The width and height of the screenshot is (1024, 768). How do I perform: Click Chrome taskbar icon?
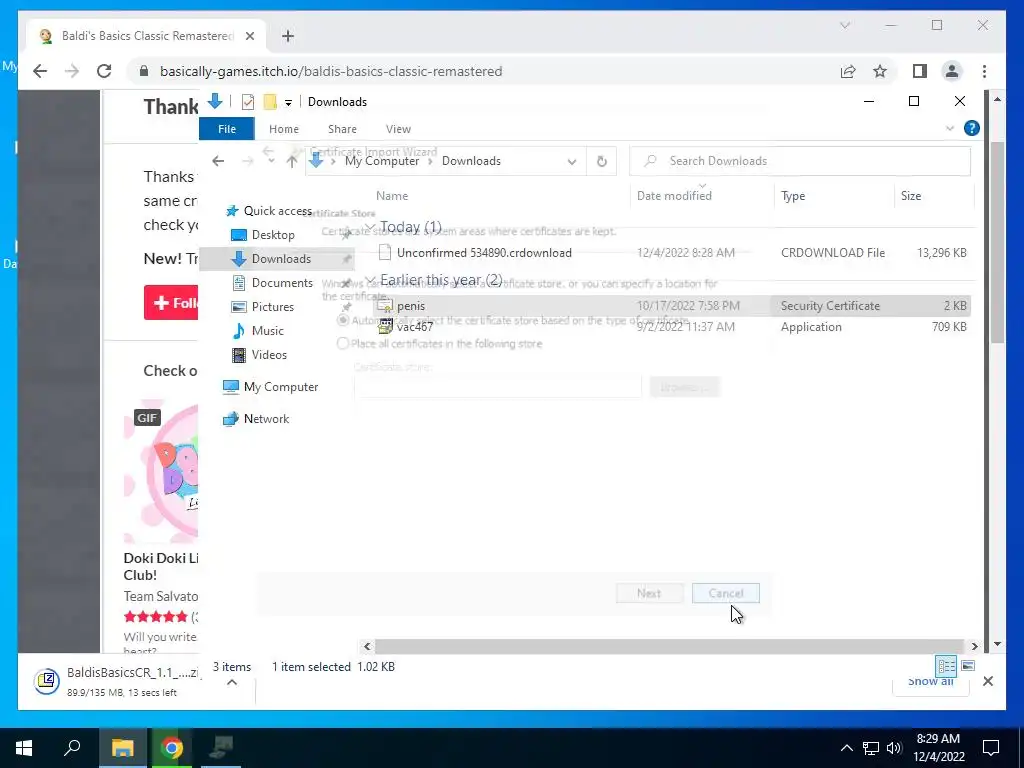tap(172, 748)
